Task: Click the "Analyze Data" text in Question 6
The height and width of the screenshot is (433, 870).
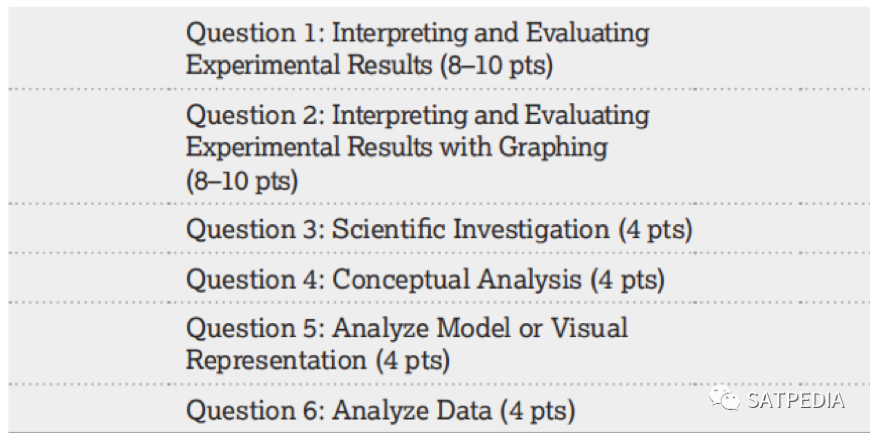Action: (412, 411)
